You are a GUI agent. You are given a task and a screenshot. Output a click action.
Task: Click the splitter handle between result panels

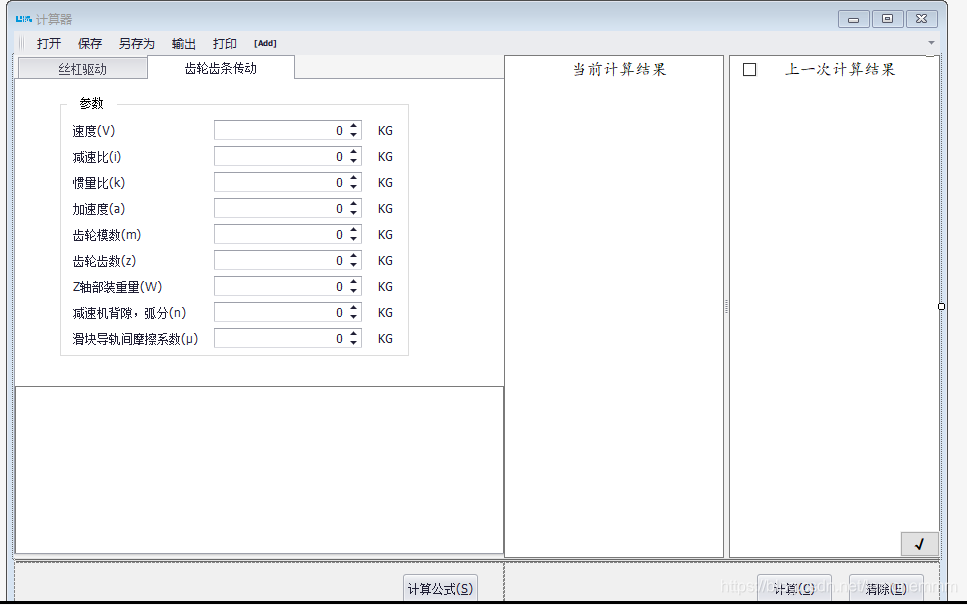[x=726, y=307]
